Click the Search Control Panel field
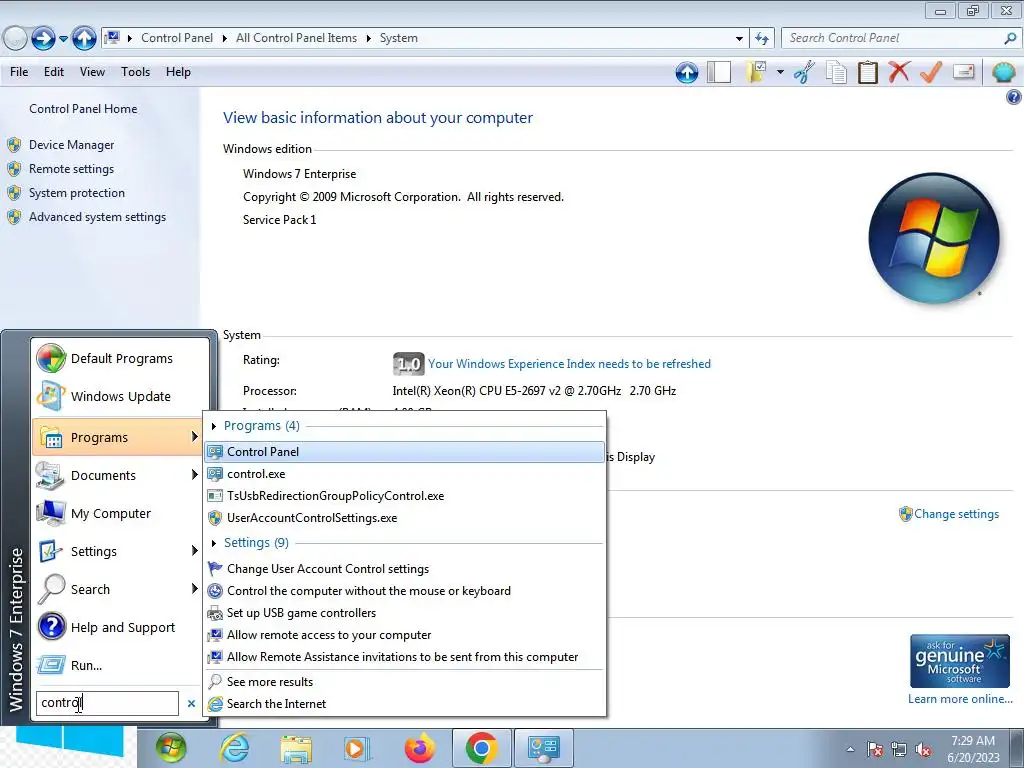 [x=893, y=39]
